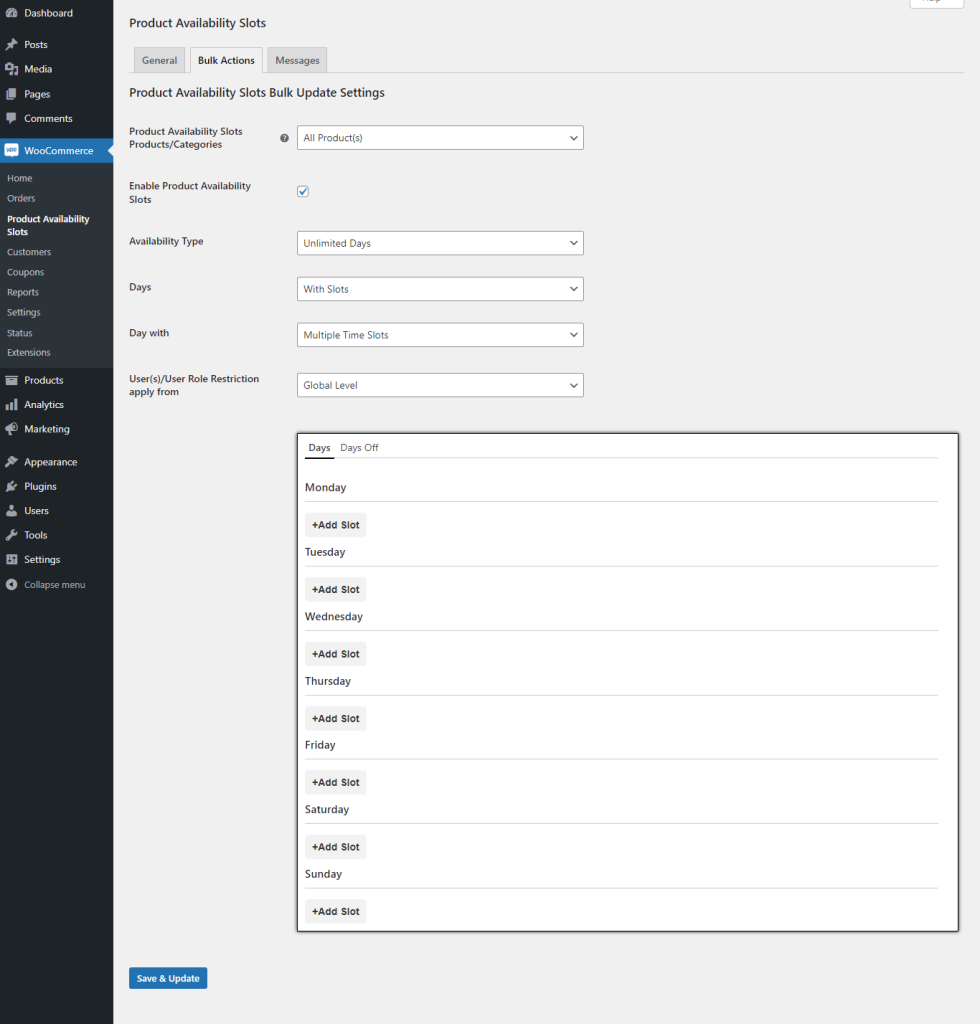Click the Media icon in sidebar
This screenshot has width=980, height=1024.
12,69
